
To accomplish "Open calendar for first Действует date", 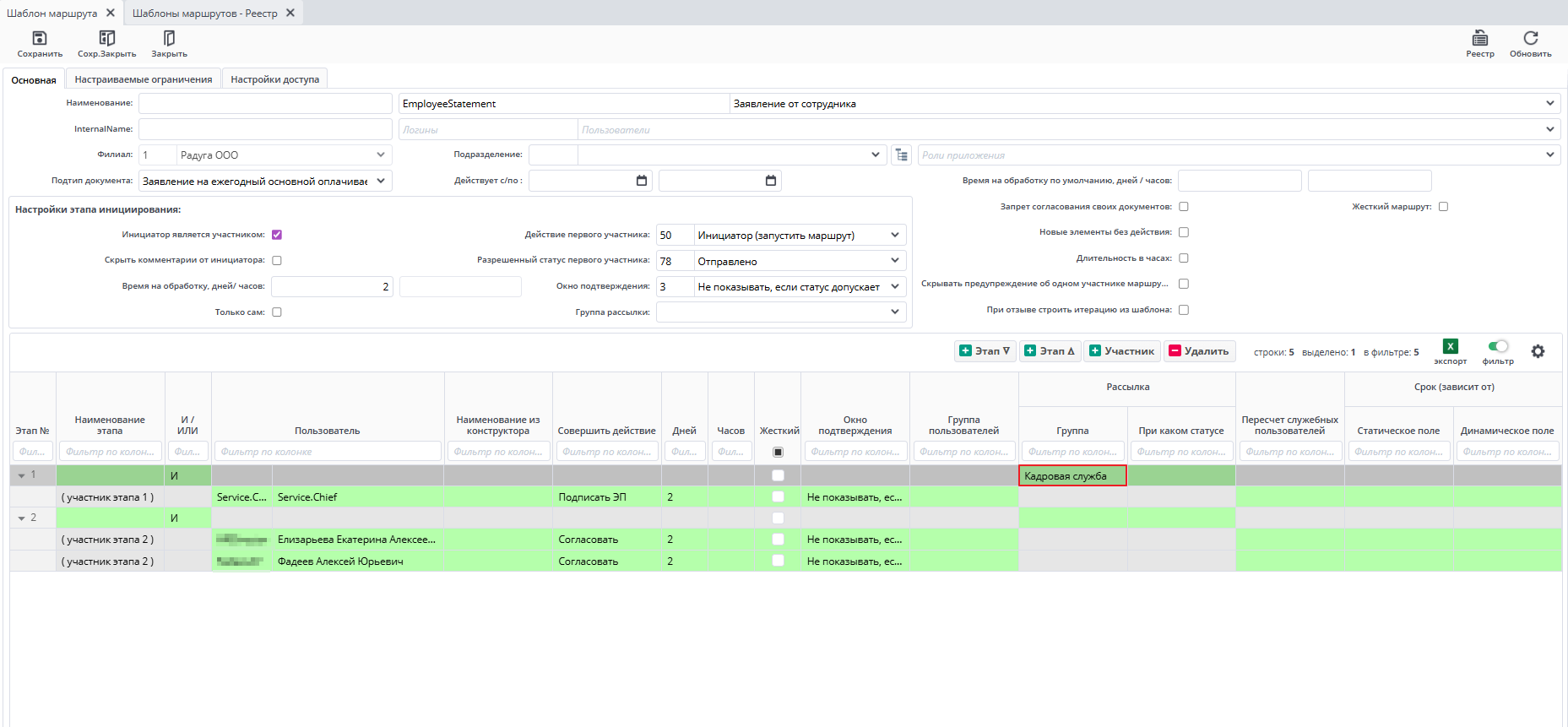I will [x=641, y=181].
